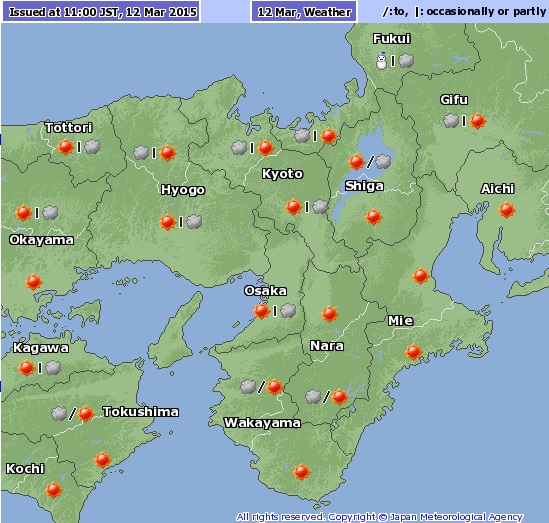Viewport: 549px width, 523px height.
Task: Select the Fukui prefecture label
Action: (391, 39)
